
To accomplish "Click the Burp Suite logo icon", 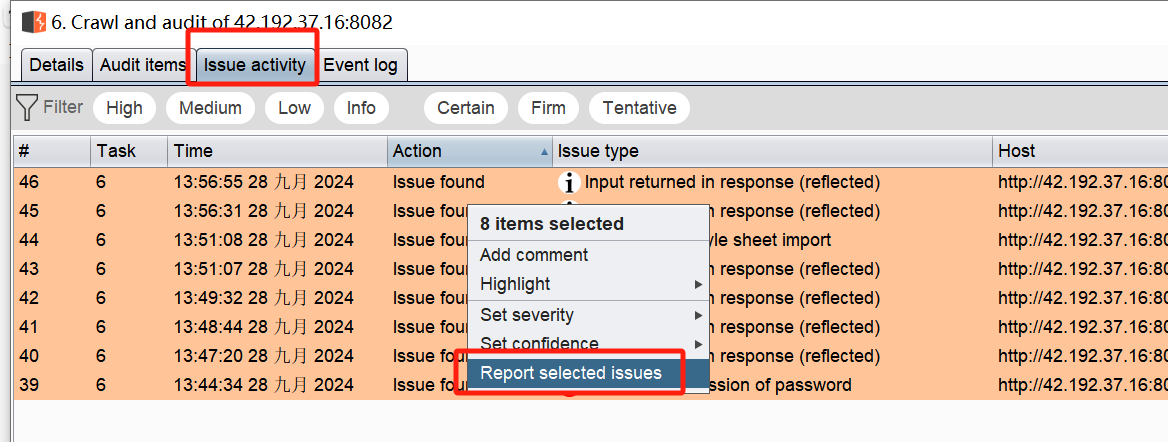I will (34, 22).
